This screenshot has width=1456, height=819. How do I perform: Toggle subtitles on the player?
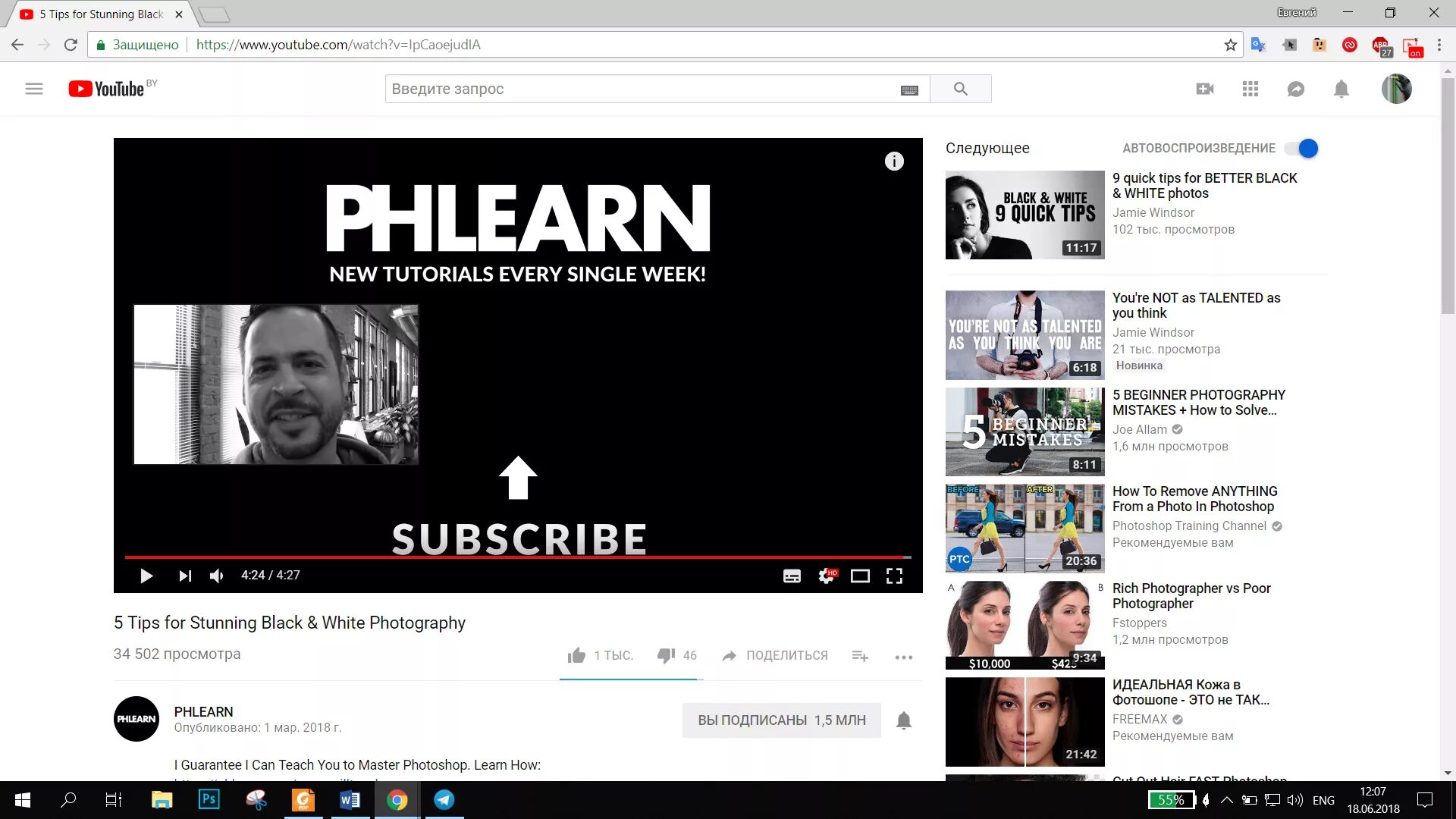click(x=792, y=576)
